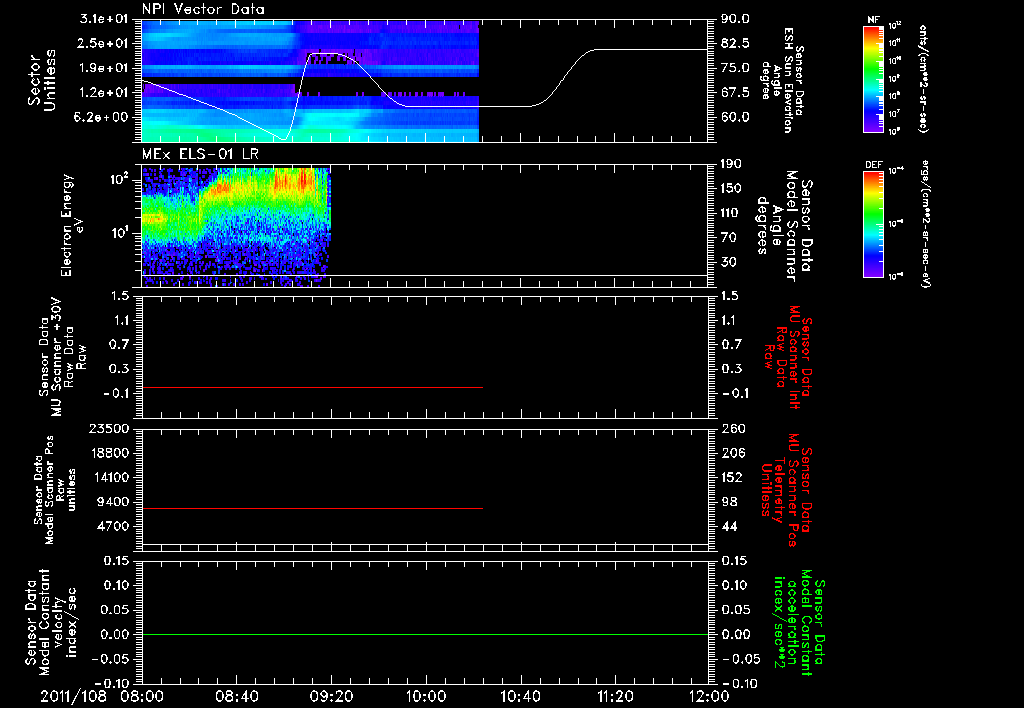Screen dimensions: 1024x708
Task: Click the red "MU Scanner Inh Raw Data" label
Action: (788, 357)
